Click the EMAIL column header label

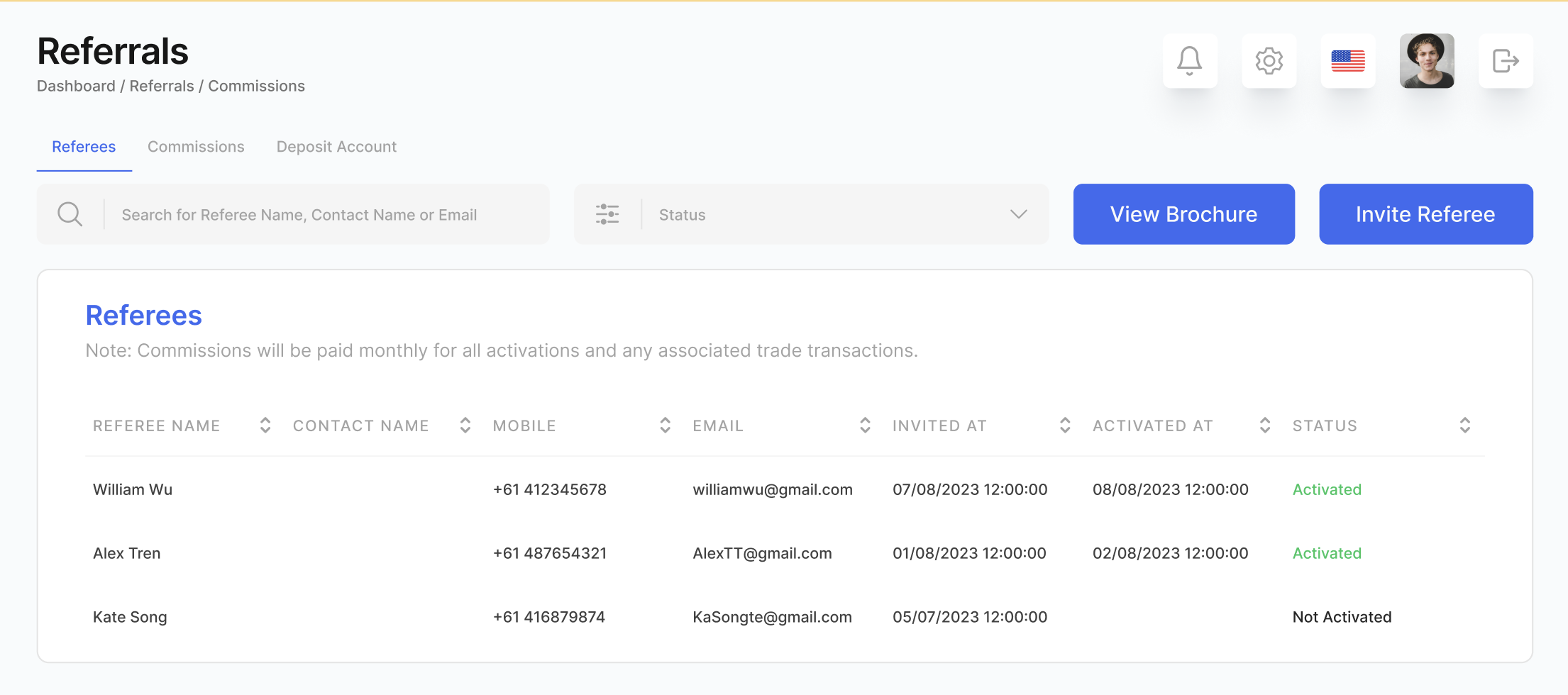(x=718, y=426)
